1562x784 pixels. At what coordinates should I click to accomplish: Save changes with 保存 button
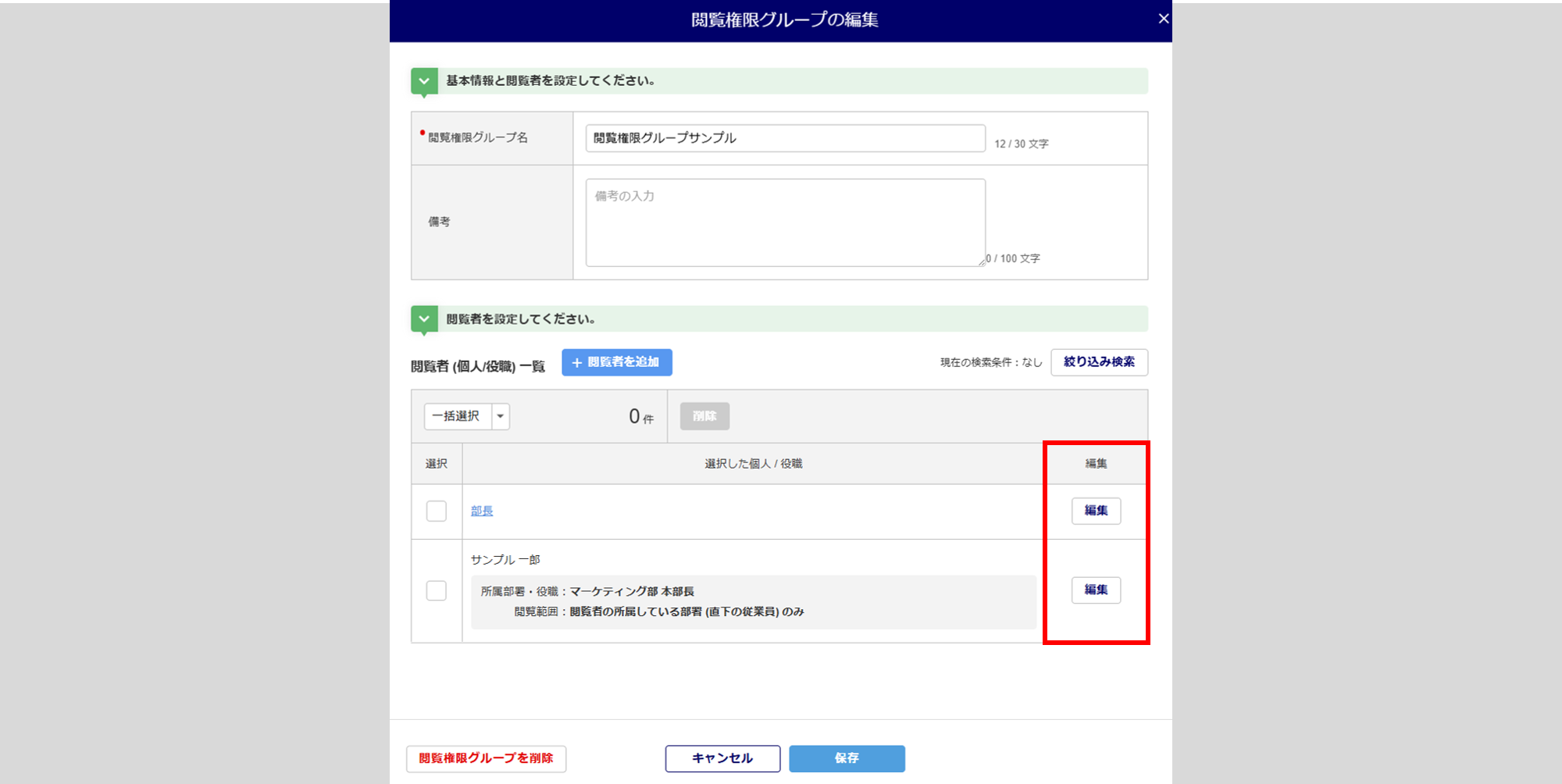[847, 758]
